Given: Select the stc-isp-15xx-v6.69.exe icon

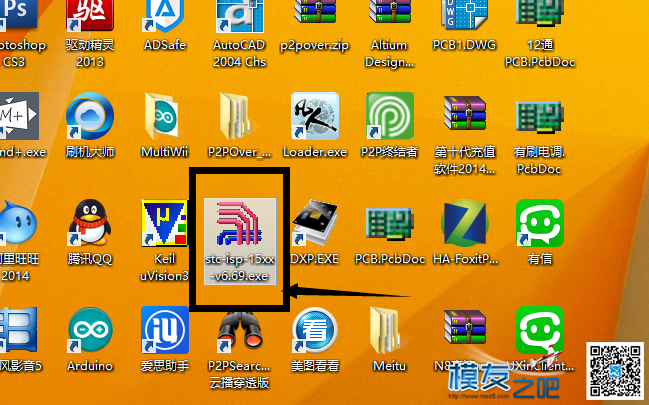Looking at the screenshot, I should pos(240,241).
